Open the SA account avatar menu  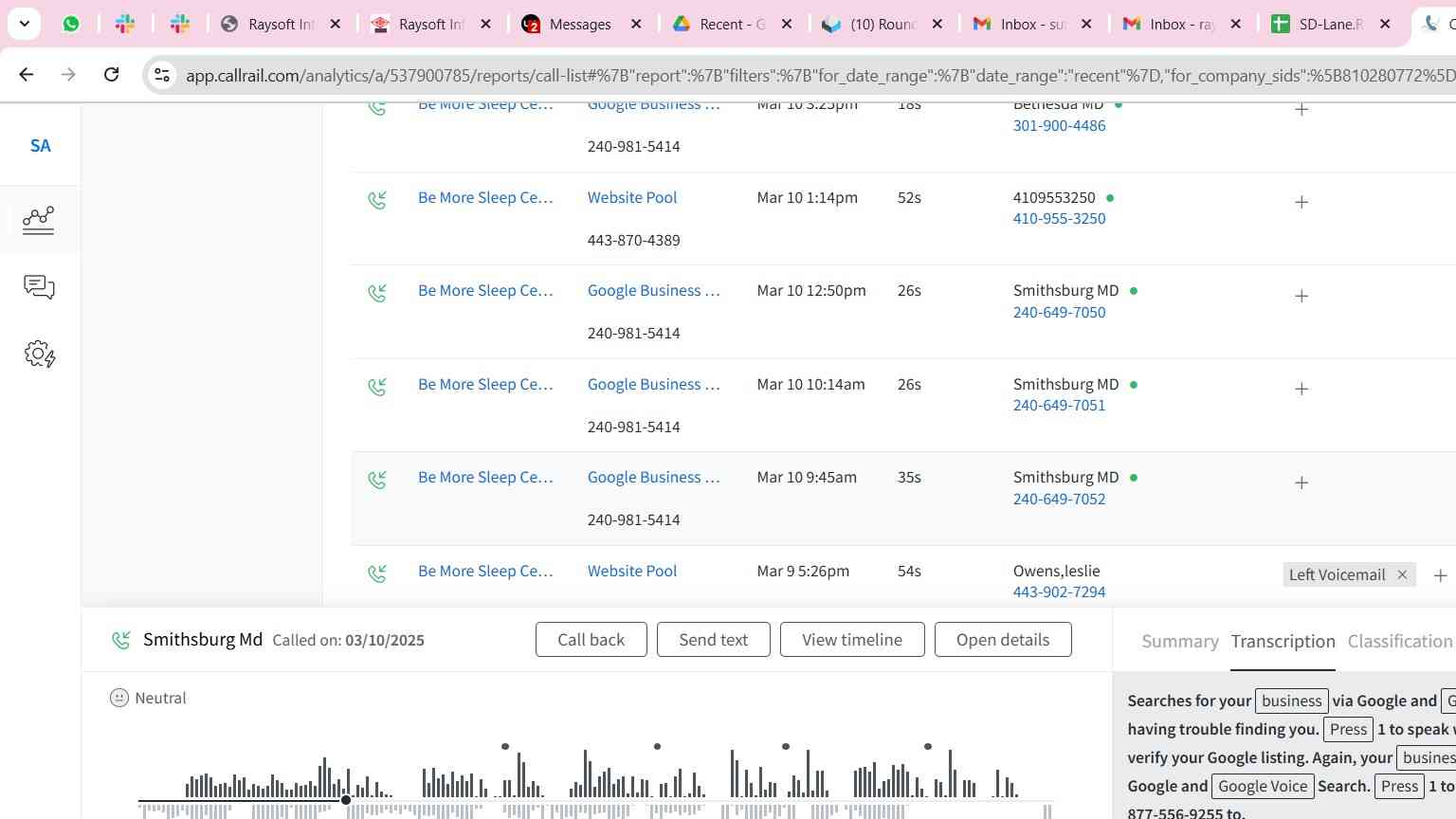[x=40, y=146]
